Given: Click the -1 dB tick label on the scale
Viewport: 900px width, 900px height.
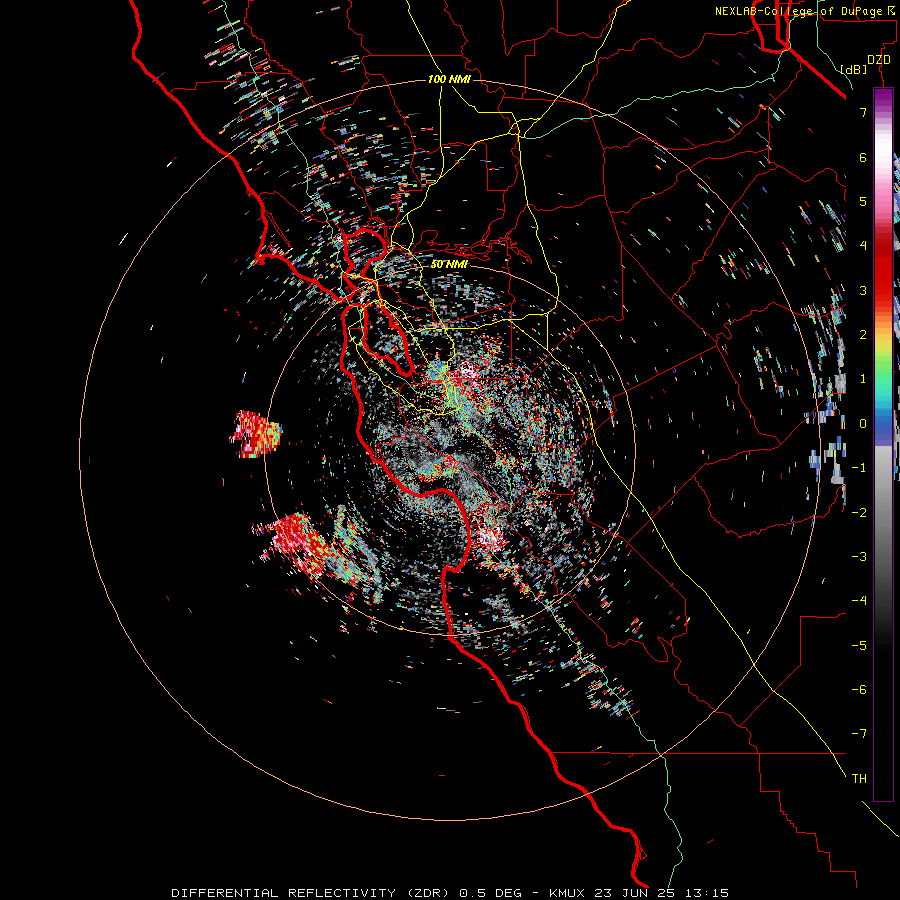Looking at the screenshot, I should [x=859, y=468].
